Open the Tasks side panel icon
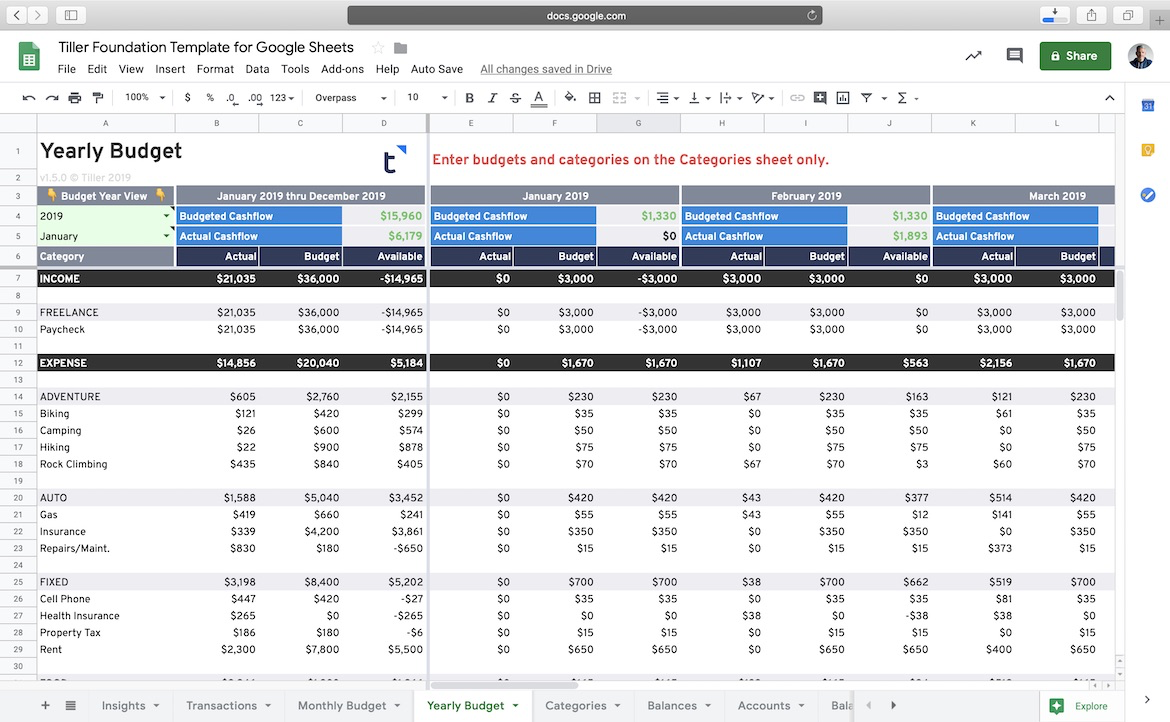This screenshot has height=722, width=1170. 1148,195
